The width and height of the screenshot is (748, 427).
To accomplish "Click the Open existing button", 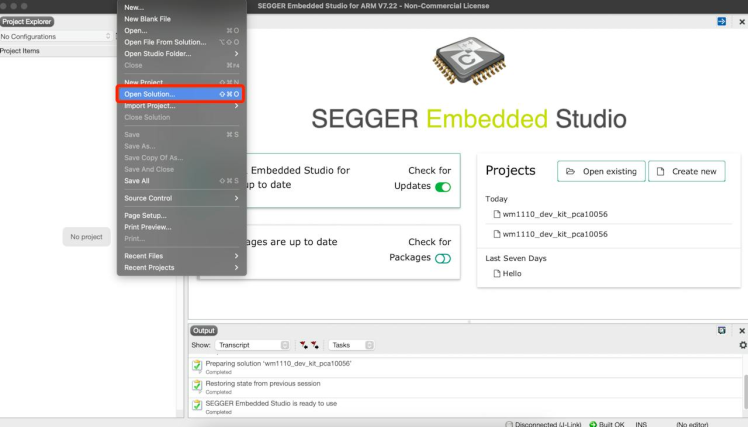I will click(601, 171).
